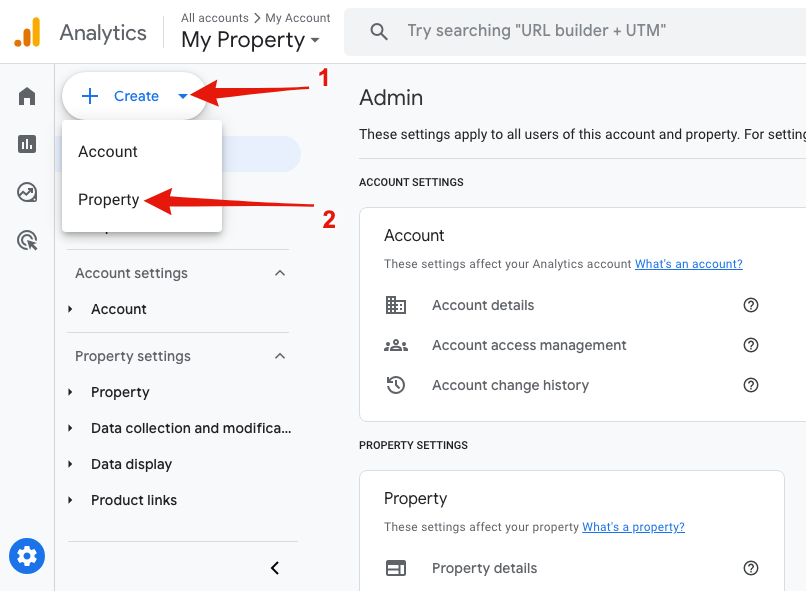Open Property details row

572,568
